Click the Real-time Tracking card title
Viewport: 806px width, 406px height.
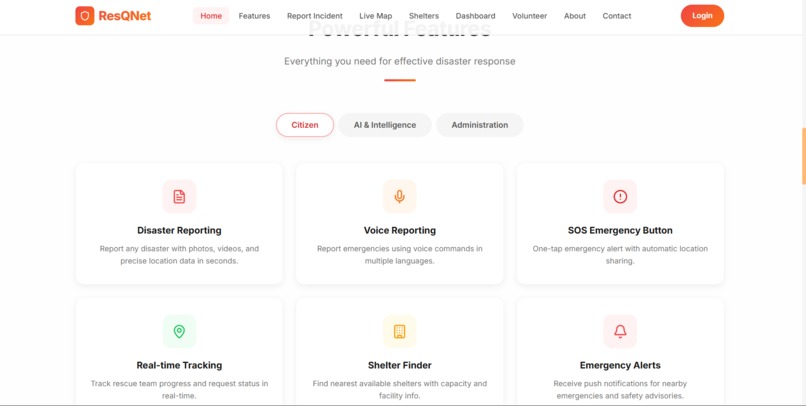click(179, 365)
